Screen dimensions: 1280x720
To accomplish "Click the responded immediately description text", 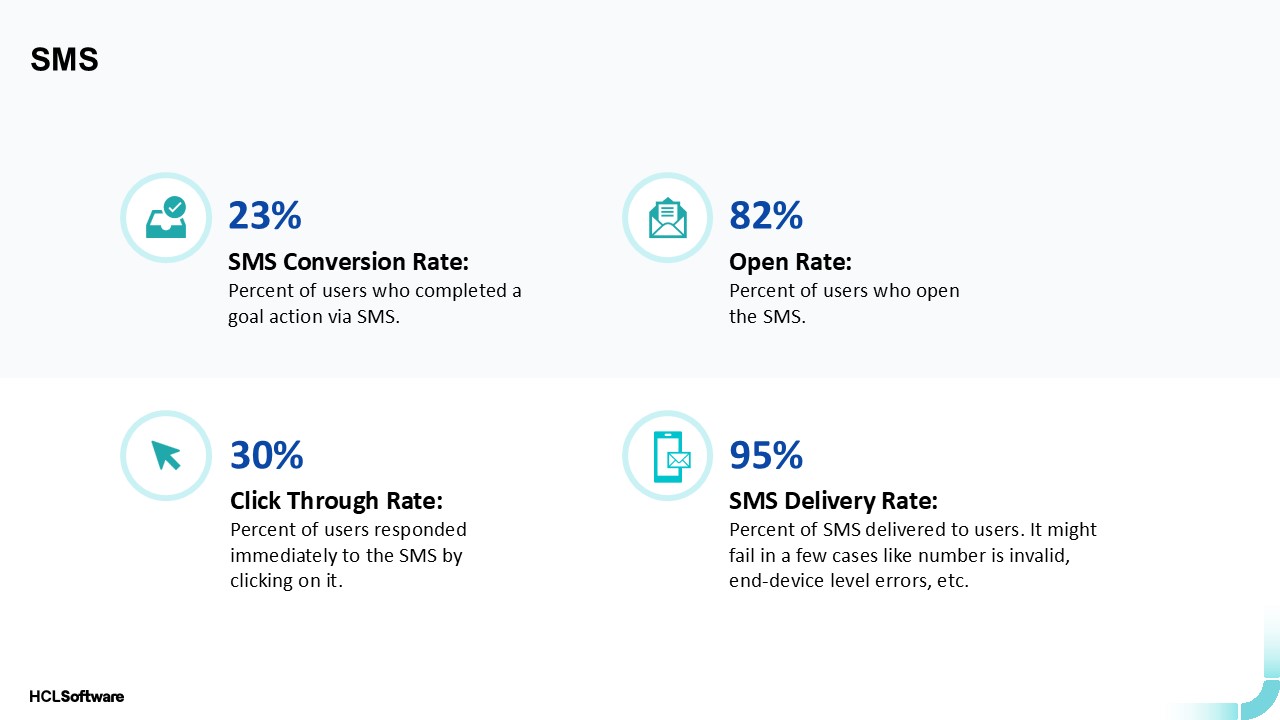I will [x=348, y=555].
